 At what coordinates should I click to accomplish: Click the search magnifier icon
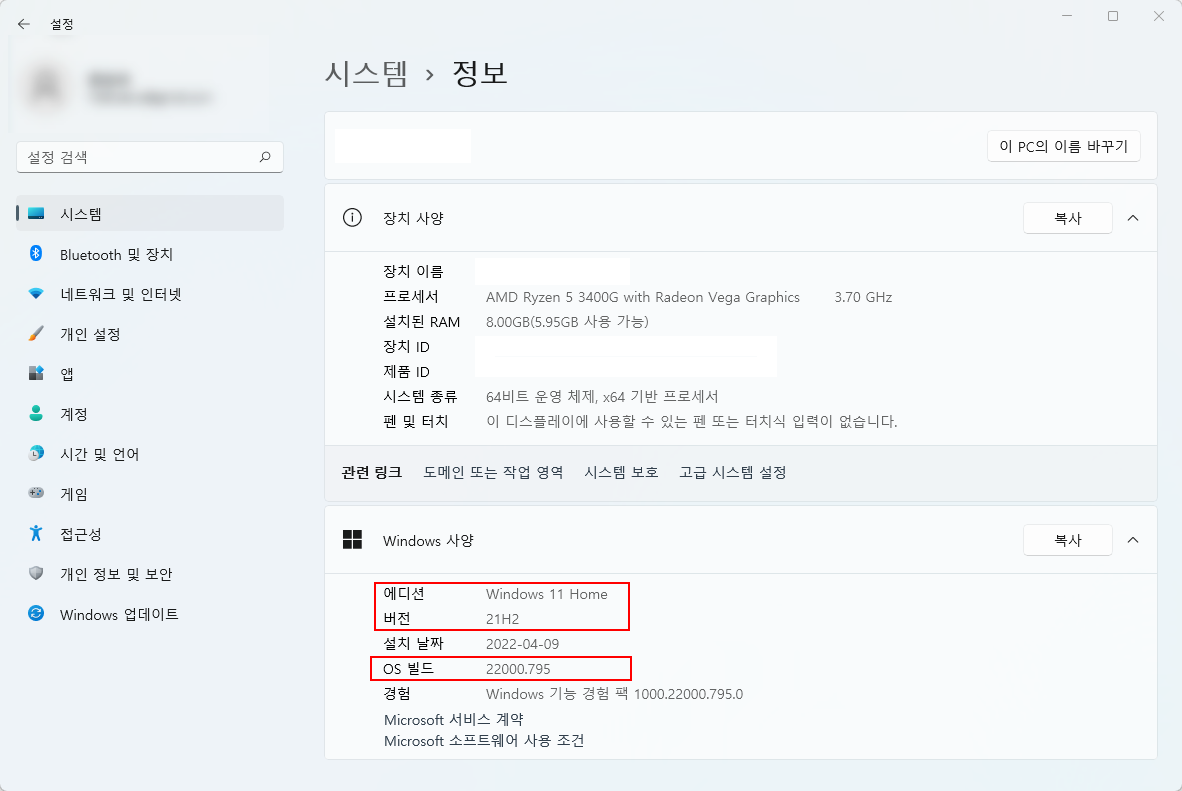click(265, 157)
